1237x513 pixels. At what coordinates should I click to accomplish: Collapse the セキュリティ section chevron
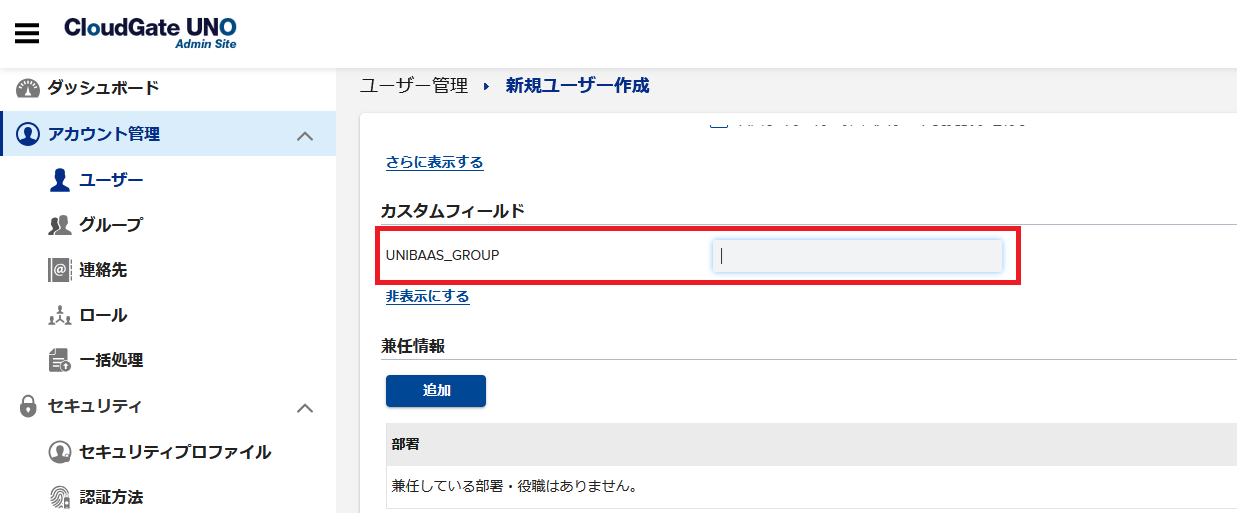click(x=306, y=408)
